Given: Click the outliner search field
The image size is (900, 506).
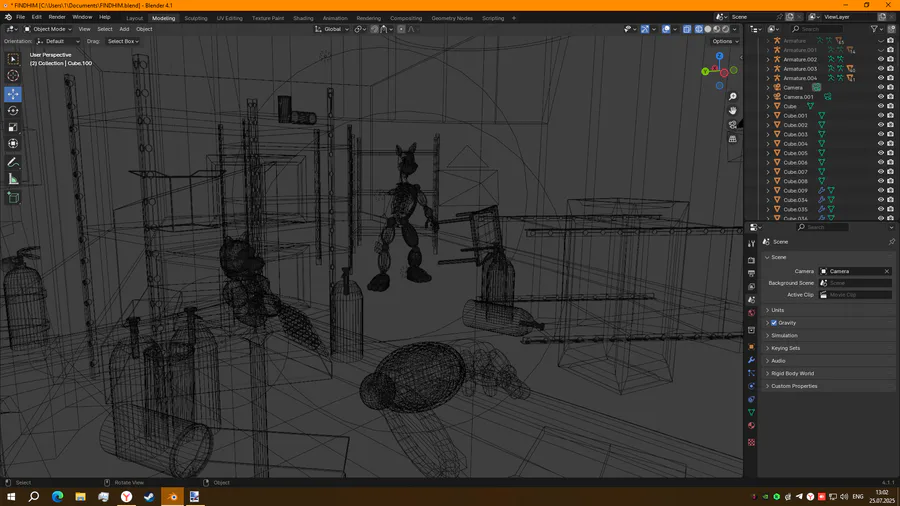Looking at the screenshot, I should pyautogui.click(x=817, y=29).
